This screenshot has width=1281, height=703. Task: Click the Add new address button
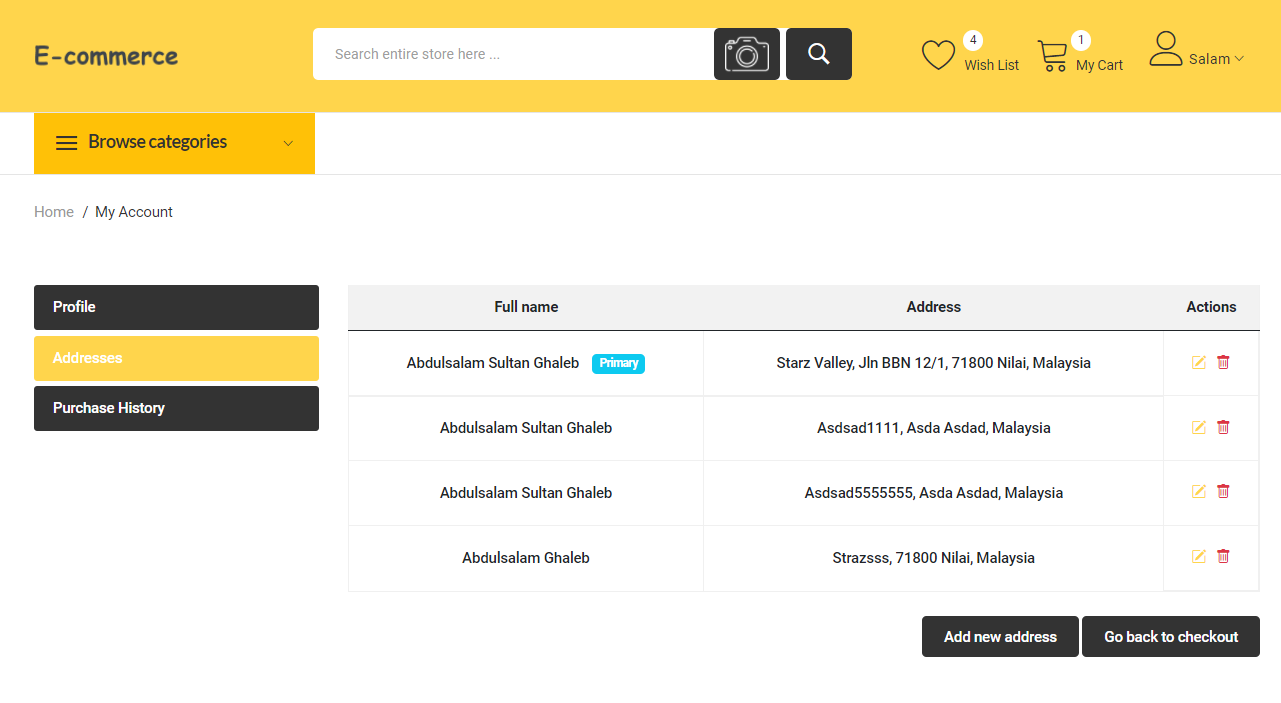[999, 636]
